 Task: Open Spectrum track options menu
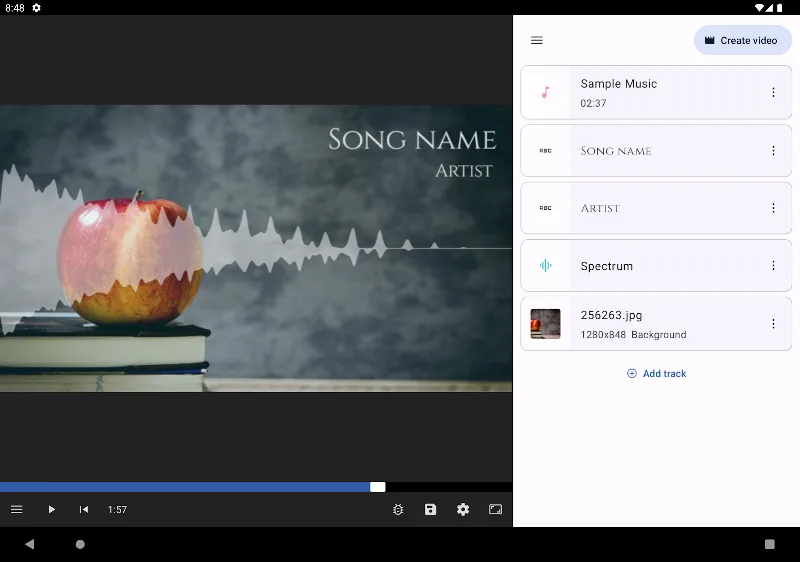[773, 266]
